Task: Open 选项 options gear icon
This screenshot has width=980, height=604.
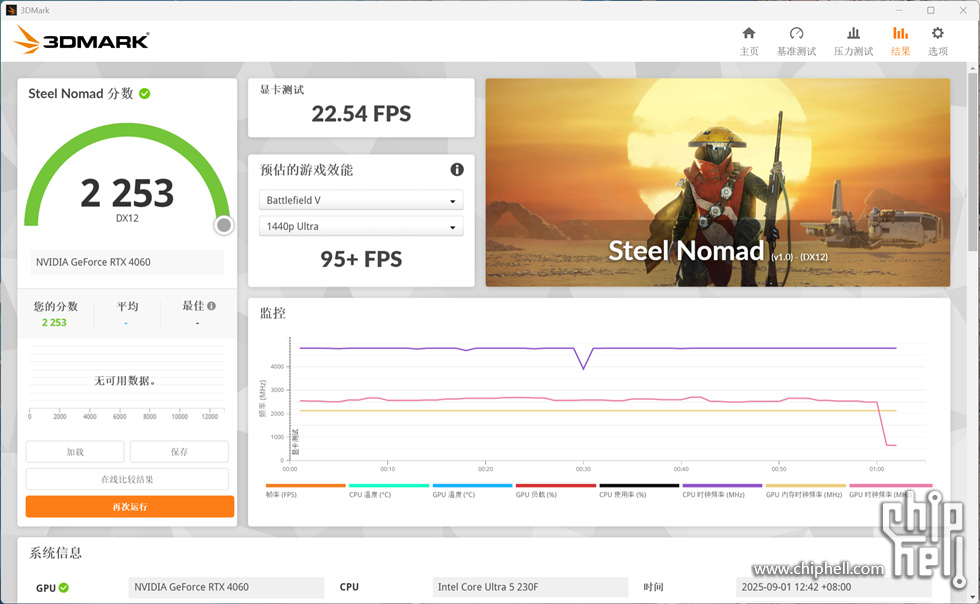Action: [x=938, y=41]
